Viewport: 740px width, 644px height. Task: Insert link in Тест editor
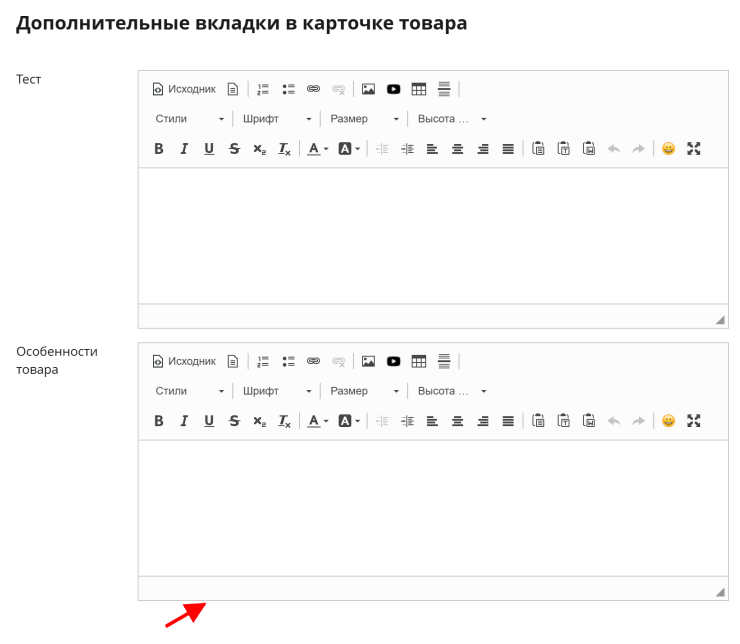313,89
